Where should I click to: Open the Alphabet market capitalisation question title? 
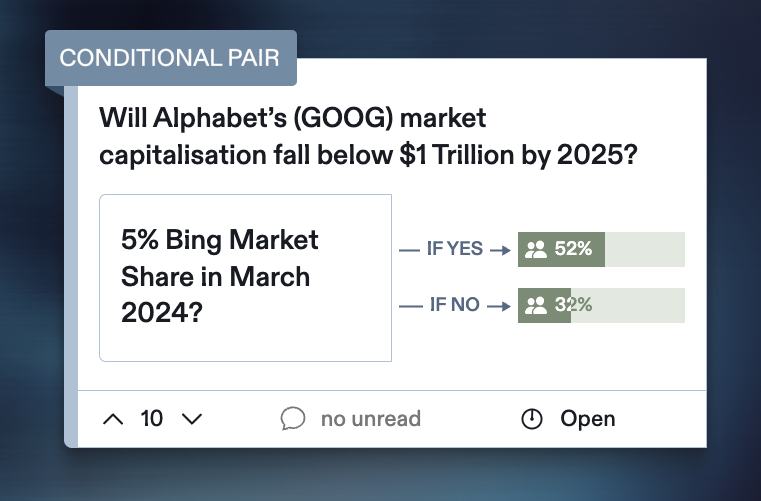(369, 138)
